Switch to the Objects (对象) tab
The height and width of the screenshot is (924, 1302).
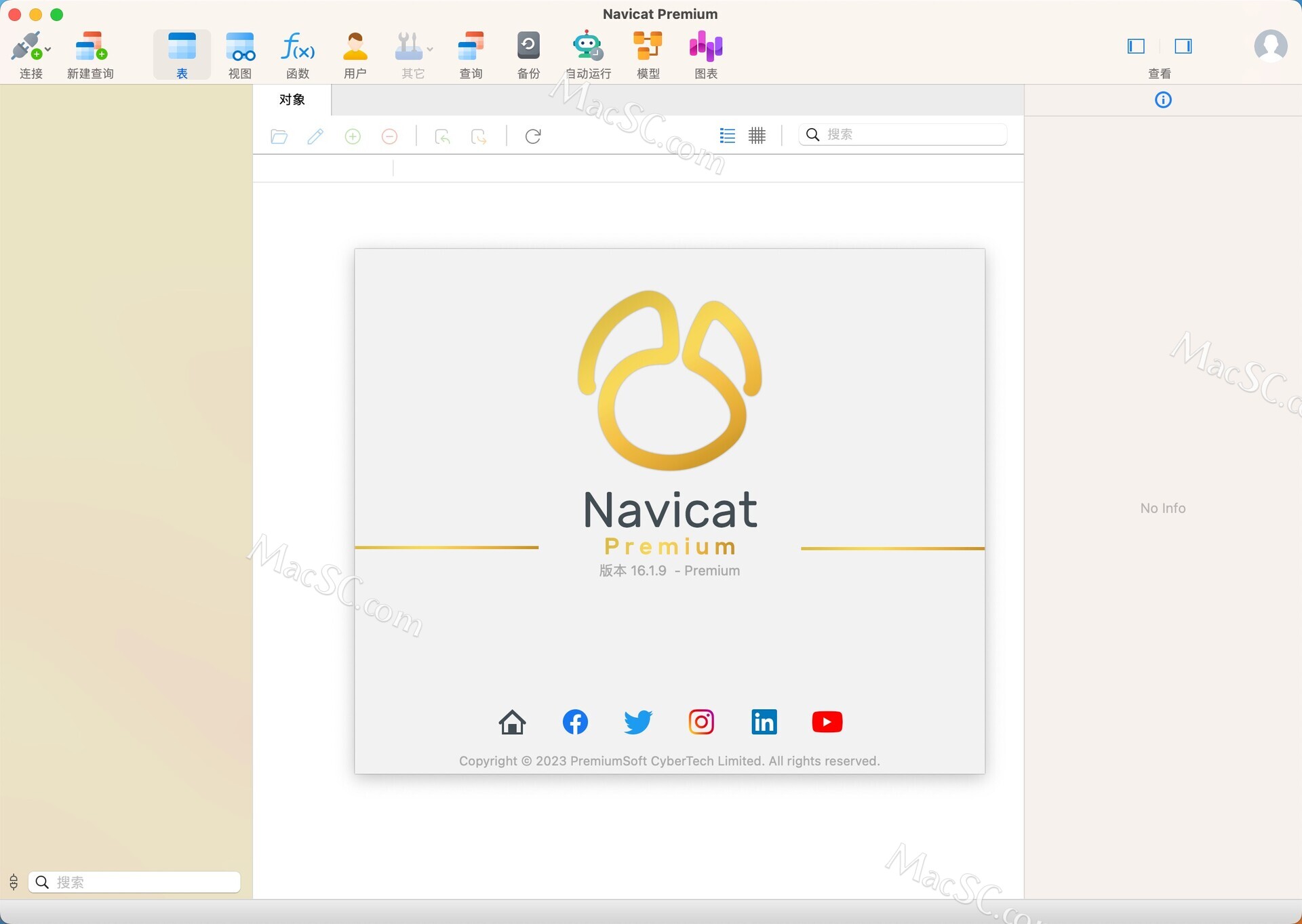pyautogui.click(x=292, y=100)
